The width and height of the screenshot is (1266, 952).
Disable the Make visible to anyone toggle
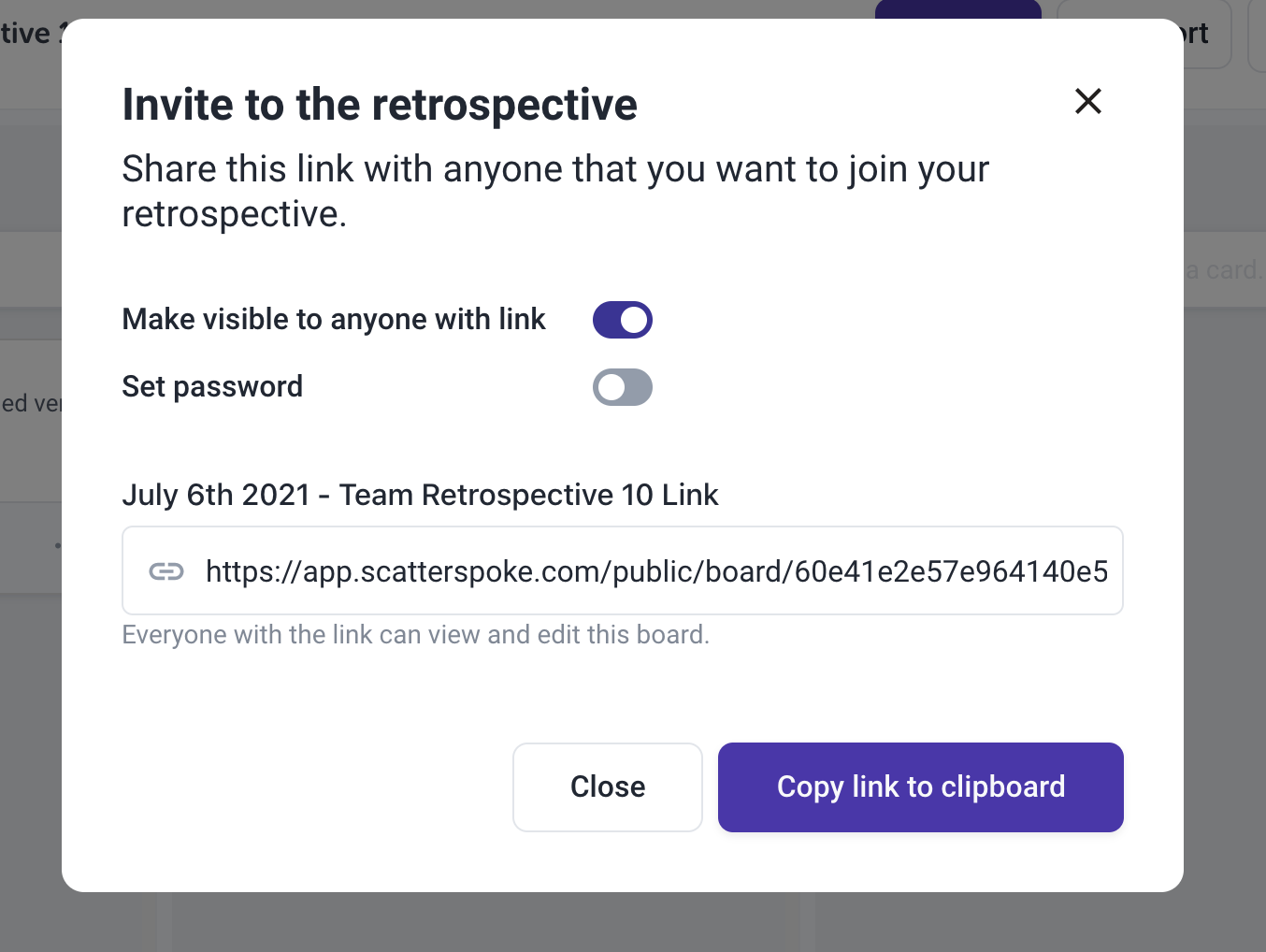(x=623, y=320)
